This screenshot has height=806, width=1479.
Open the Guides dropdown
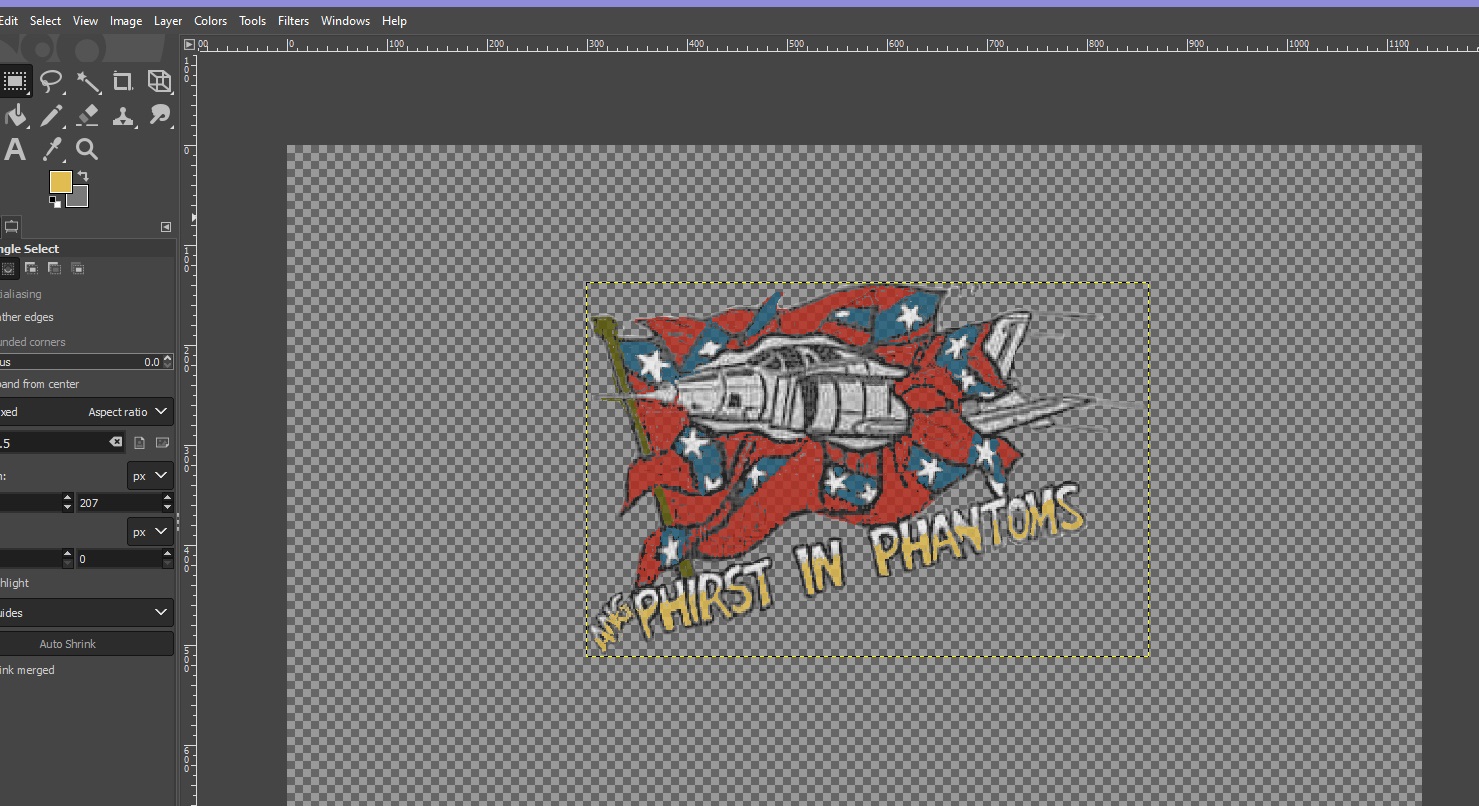86,612
